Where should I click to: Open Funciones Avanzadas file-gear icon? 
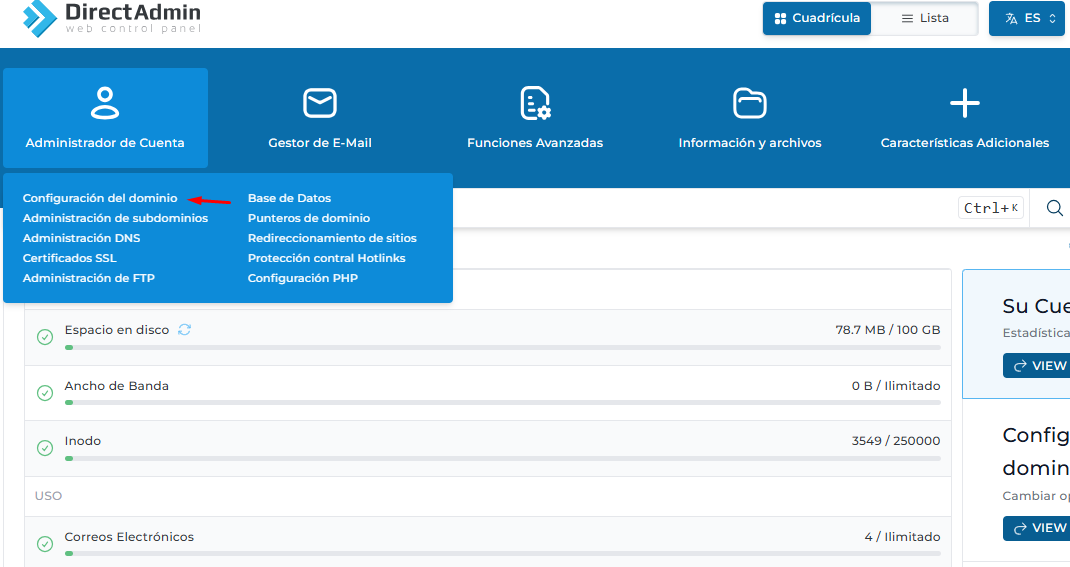[535, 102]
